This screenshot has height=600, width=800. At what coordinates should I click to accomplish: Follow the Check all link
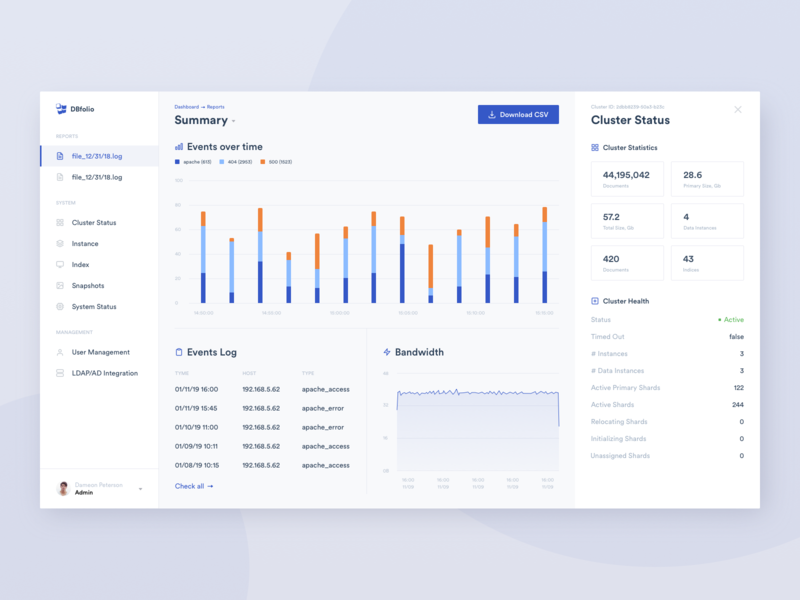tap(194, 486)
